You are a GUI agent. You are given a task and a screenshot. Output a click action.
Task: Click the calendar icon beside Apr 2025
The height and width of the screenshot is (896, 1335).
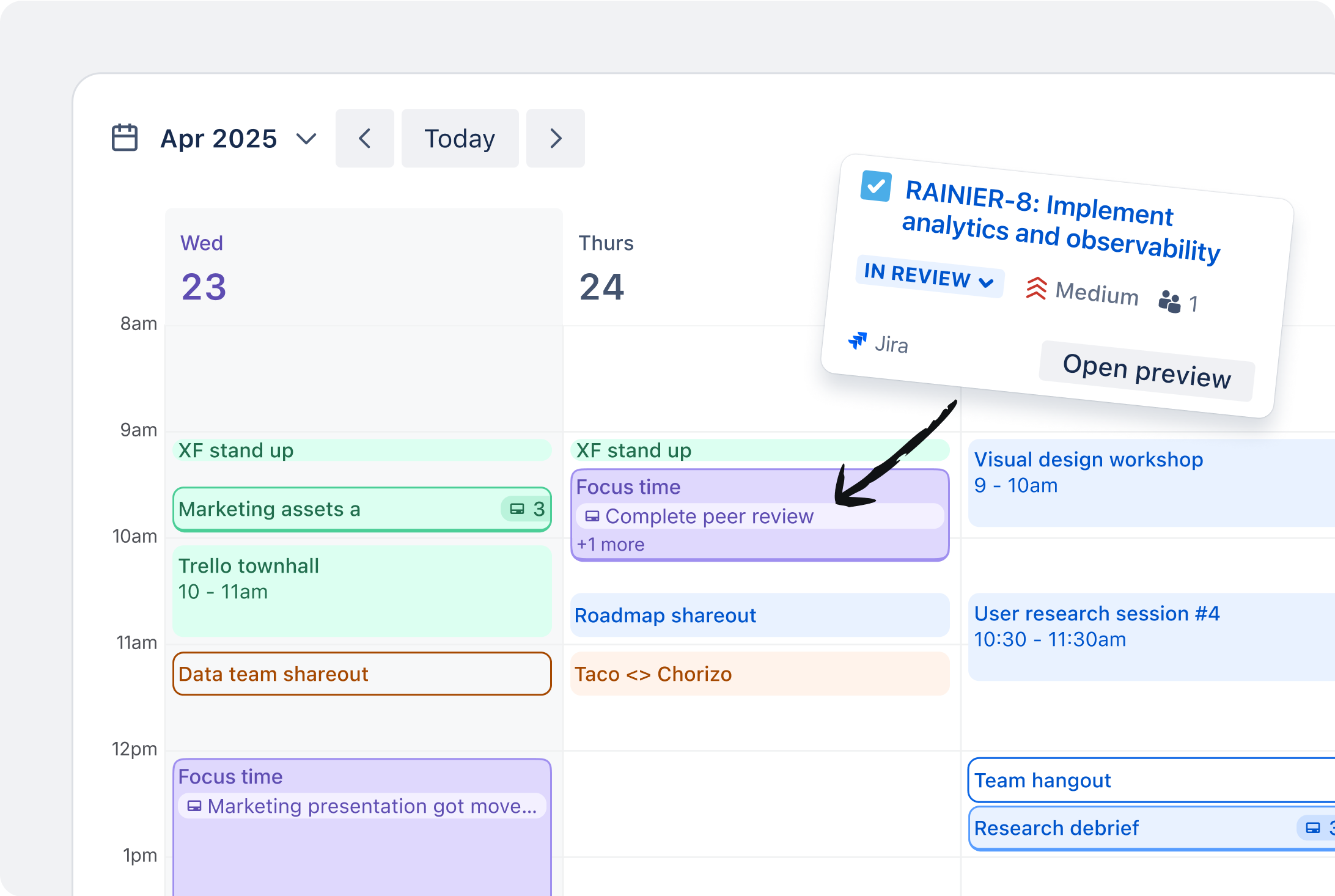pos(125,138)
